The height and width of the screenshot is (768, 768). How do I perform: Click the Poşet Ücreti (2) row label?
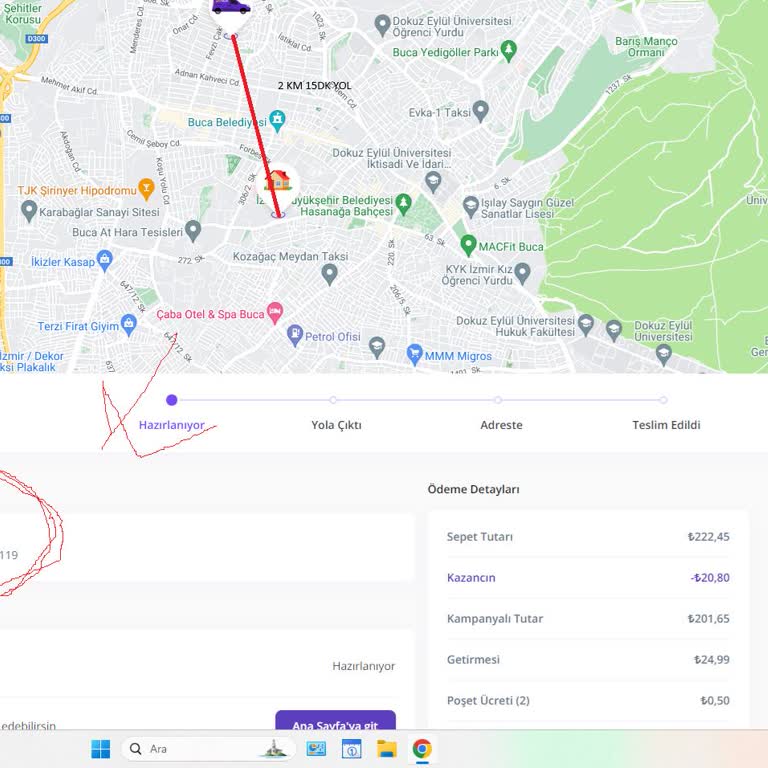point(488,700)
